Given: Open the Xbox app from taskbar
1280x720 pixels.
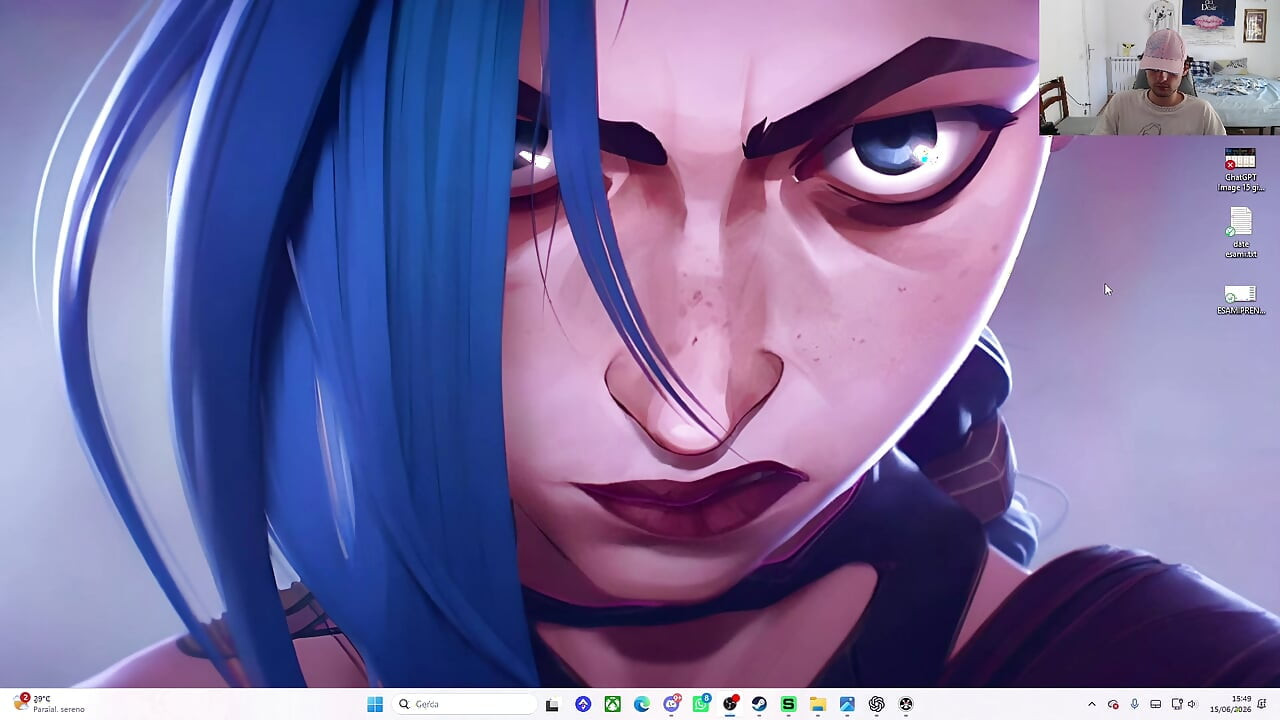Looking at the screenshot, I should pos(612,704).
